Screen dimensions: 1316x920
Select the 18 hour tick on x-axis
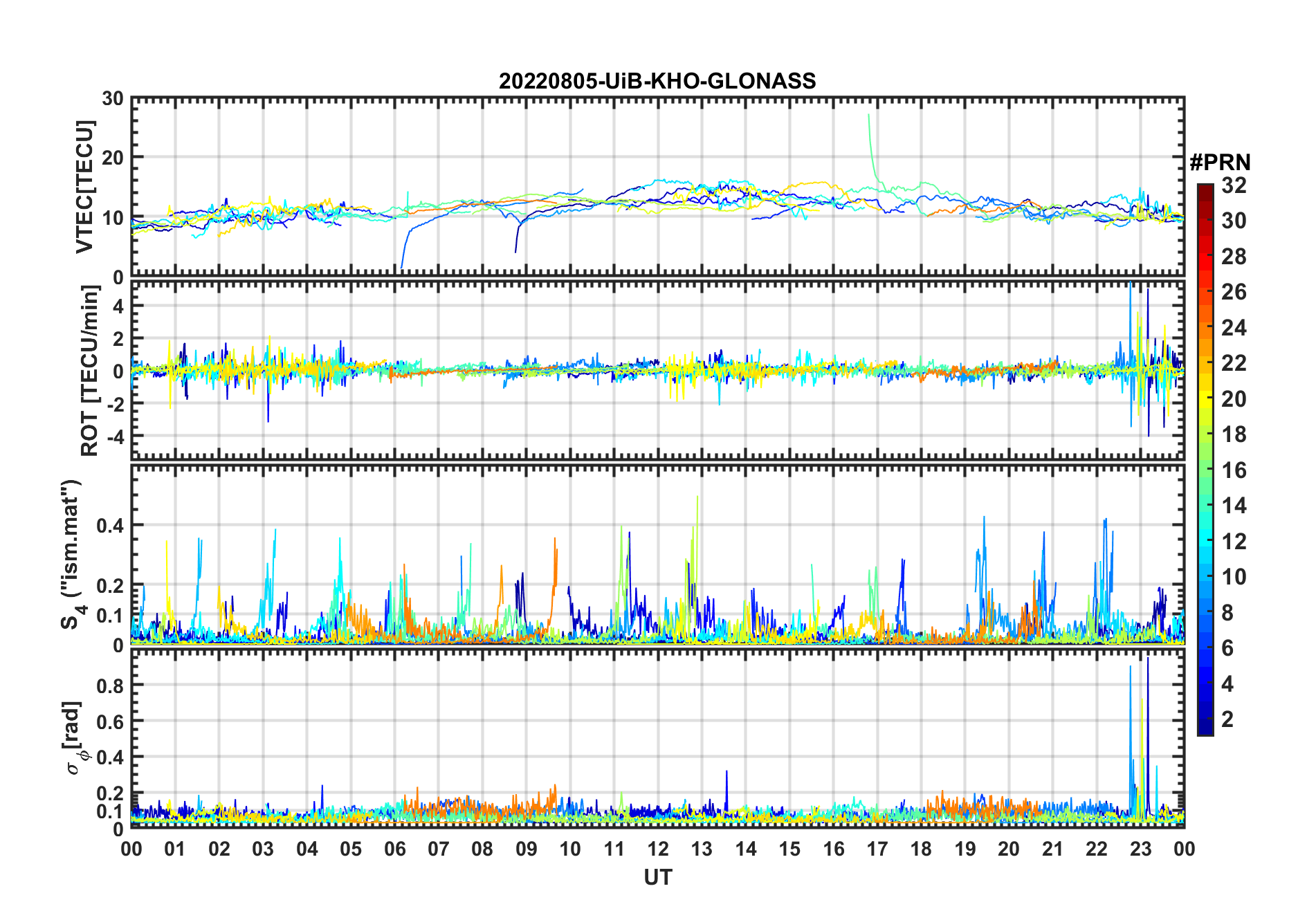tap(921, 849)
